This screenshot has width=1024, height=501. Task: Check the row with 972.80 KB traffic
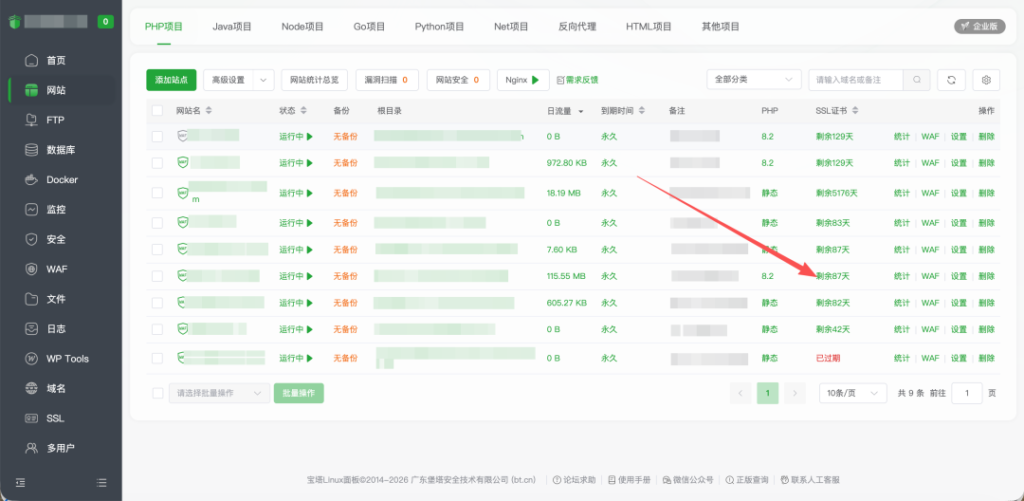[157, 163]
